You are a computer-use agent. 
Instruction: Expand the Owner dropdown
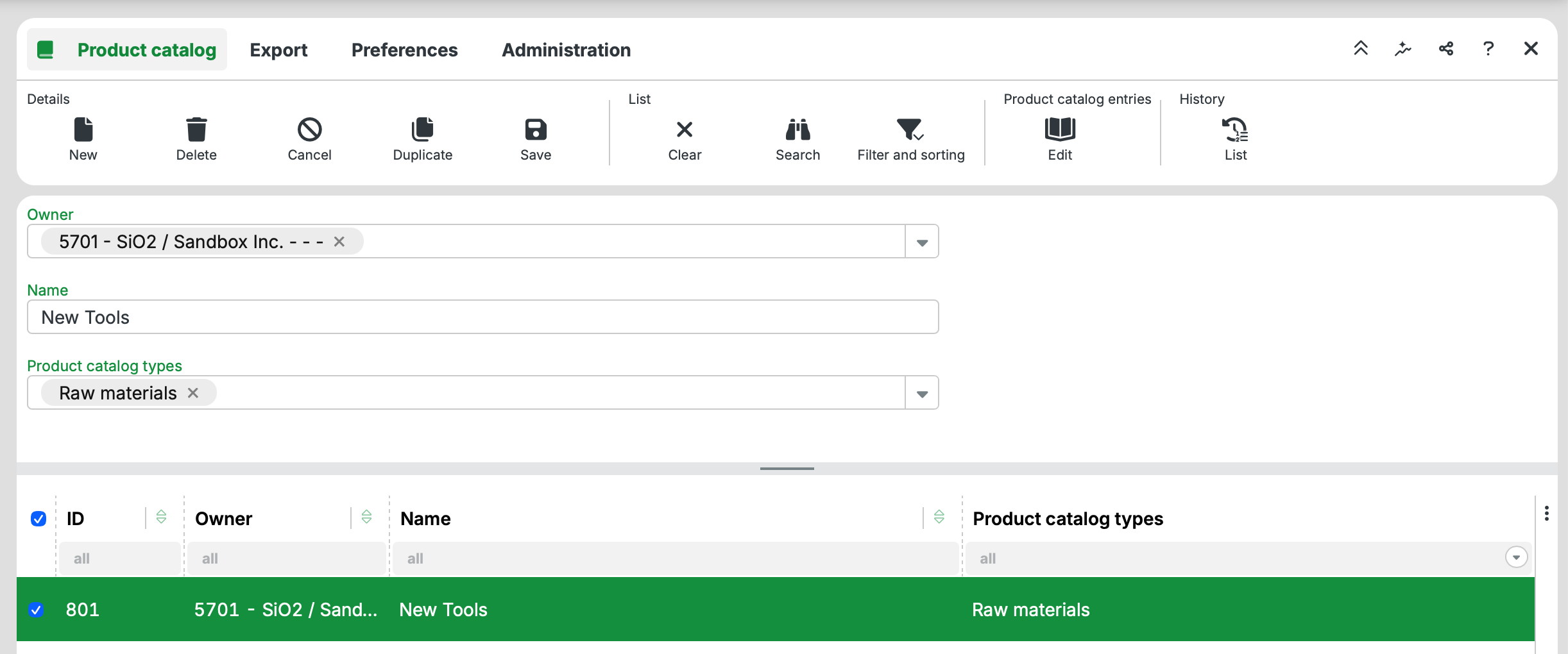[x=922, y=242]
